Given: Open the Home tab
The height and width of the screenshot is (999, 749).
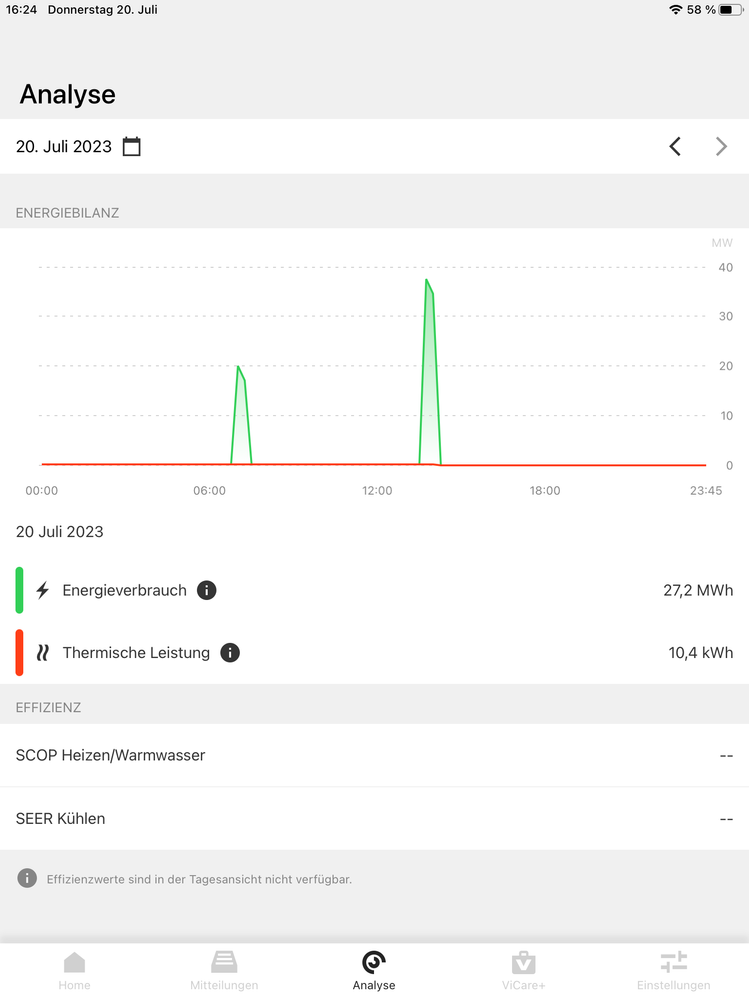Looking at the screenshot, I should (74, 970).
